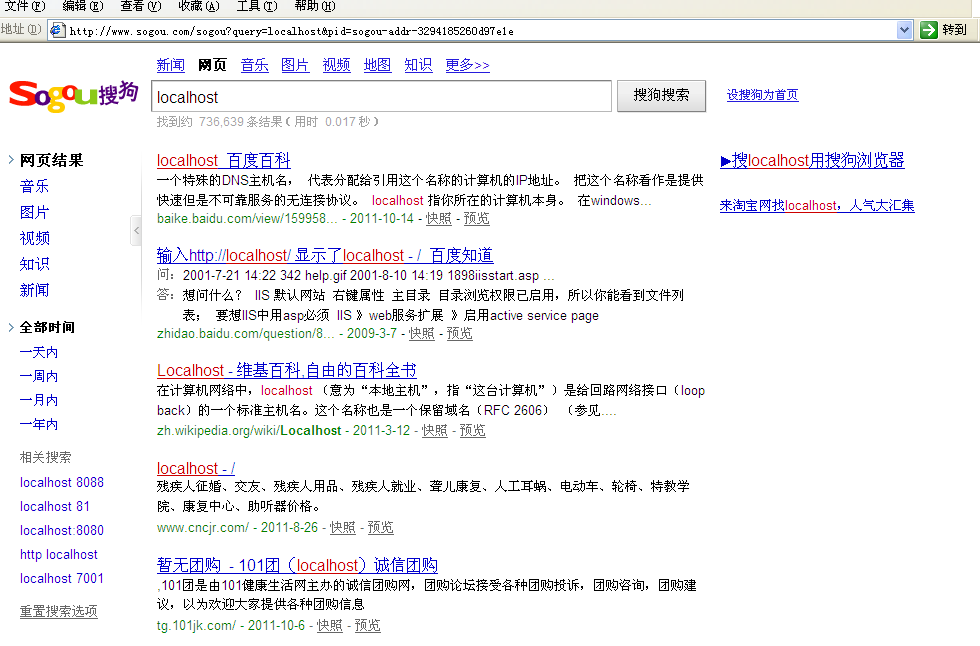Open the Localhost 维基百科 result
The height and width of the screenshot is (646, 980).
tap(287, 370)
